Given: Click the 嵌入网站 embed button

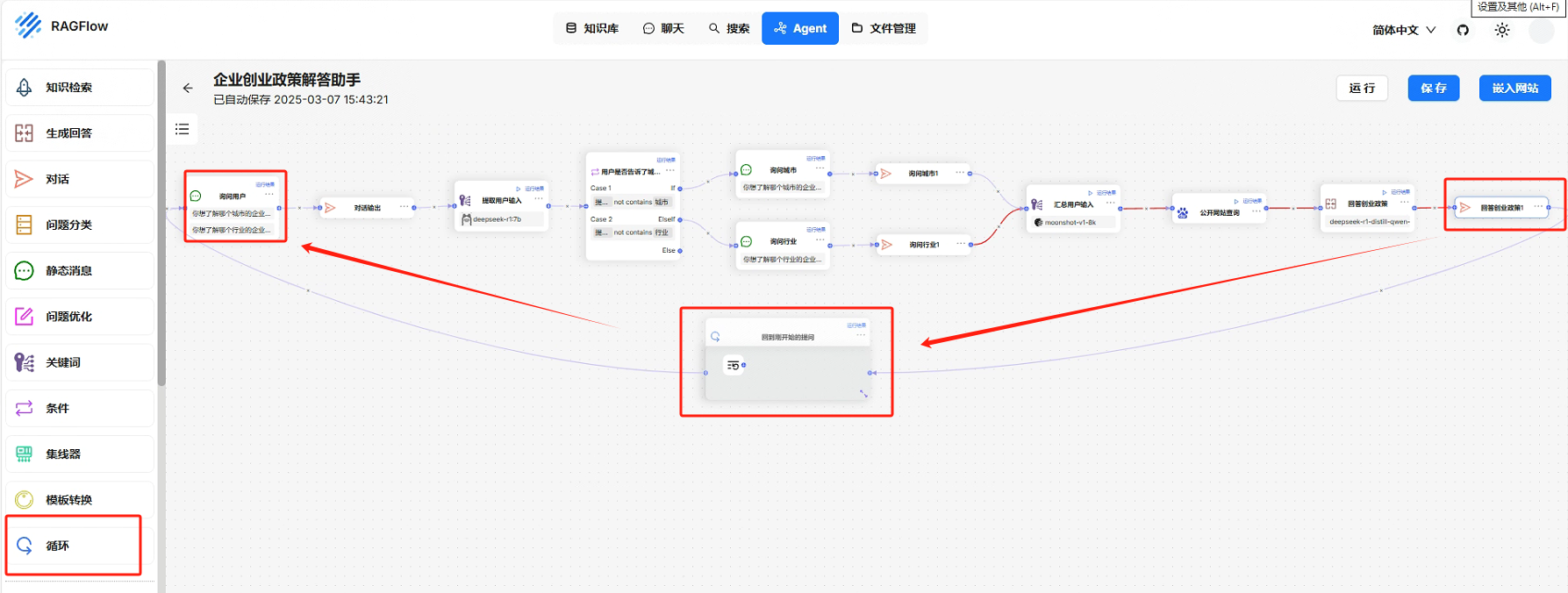Looking at the screenshot, I should coord(1514,88).
